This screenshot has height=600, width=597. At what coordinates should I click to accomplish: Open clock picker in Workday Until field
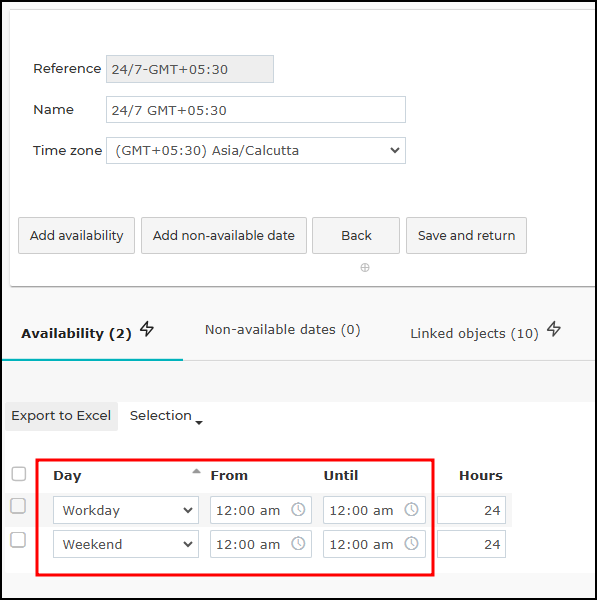point(412,510)
